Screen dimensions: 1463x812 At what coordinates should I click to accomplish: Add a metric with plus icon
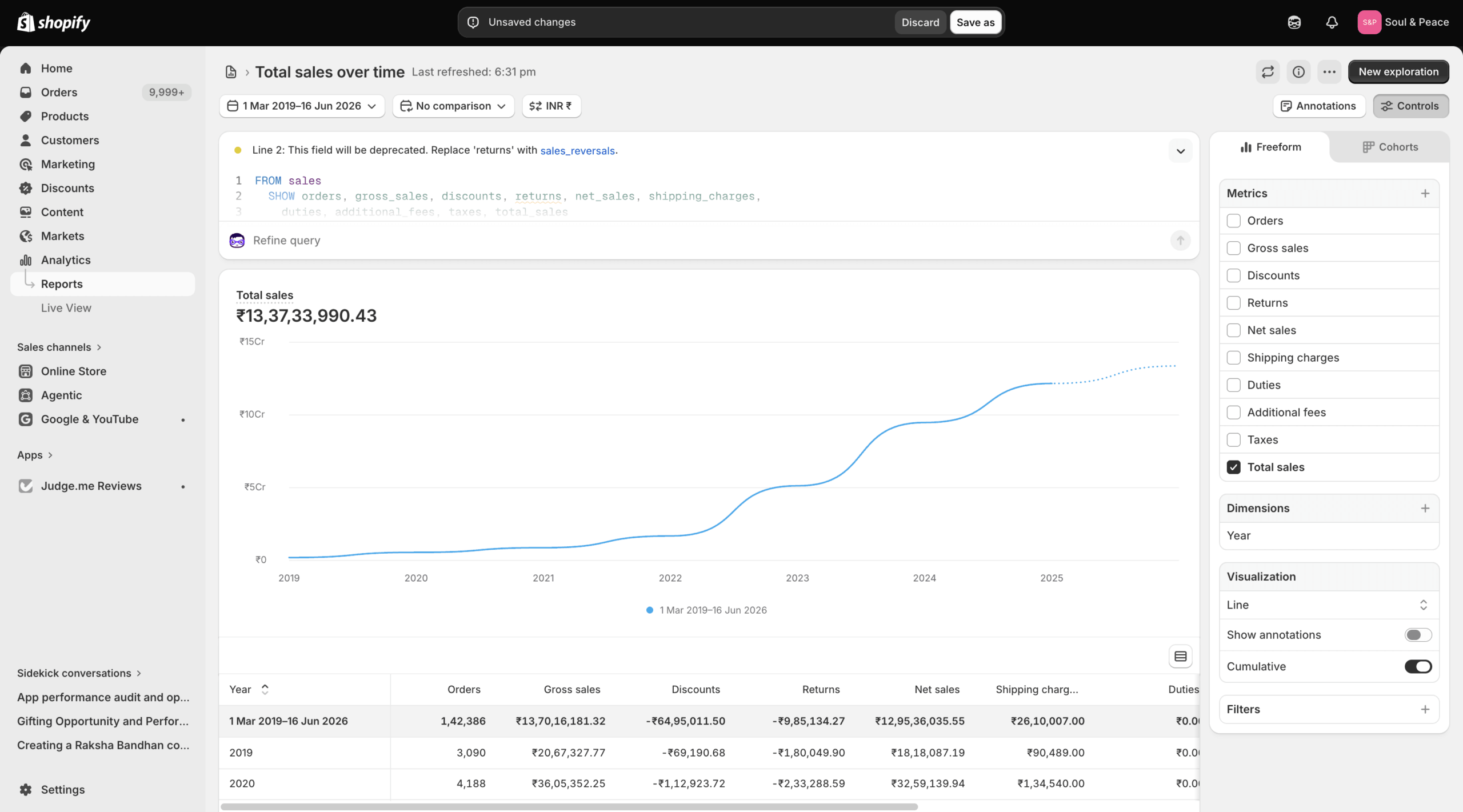pos(1425,194)
